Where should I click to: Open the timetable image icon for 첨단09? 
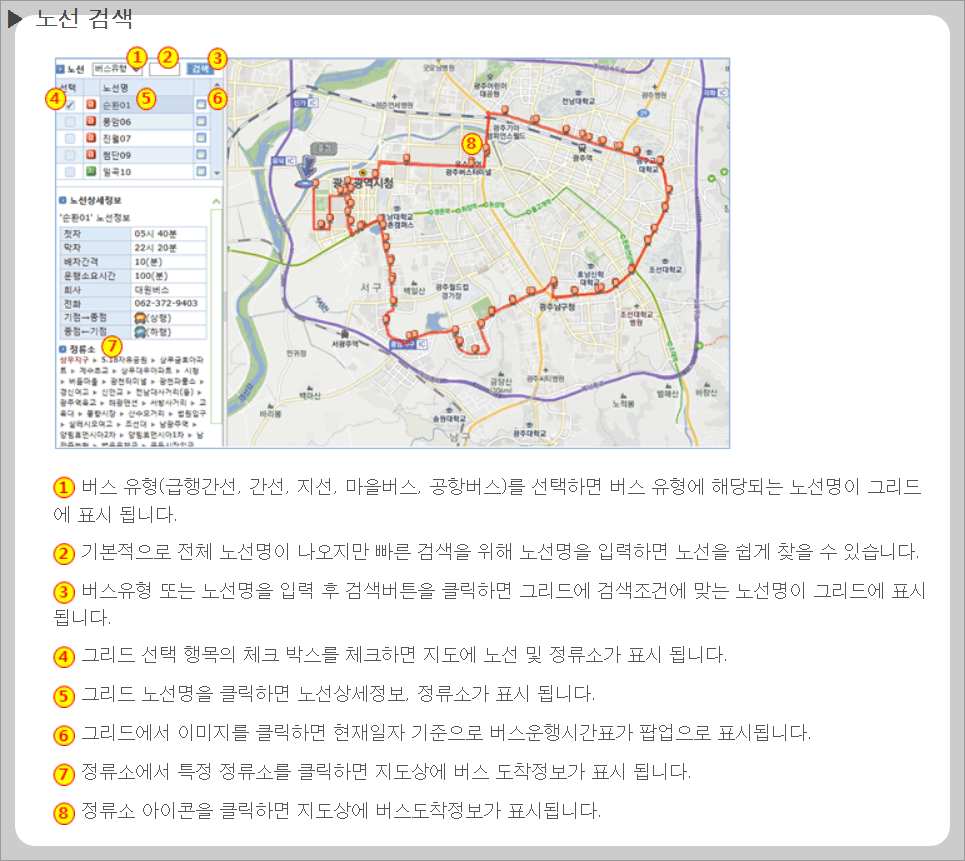201,155
